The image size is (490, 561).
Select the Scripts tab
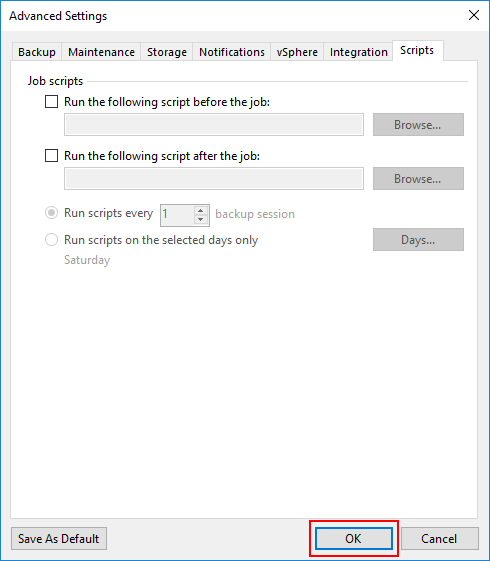click(417, 50)
